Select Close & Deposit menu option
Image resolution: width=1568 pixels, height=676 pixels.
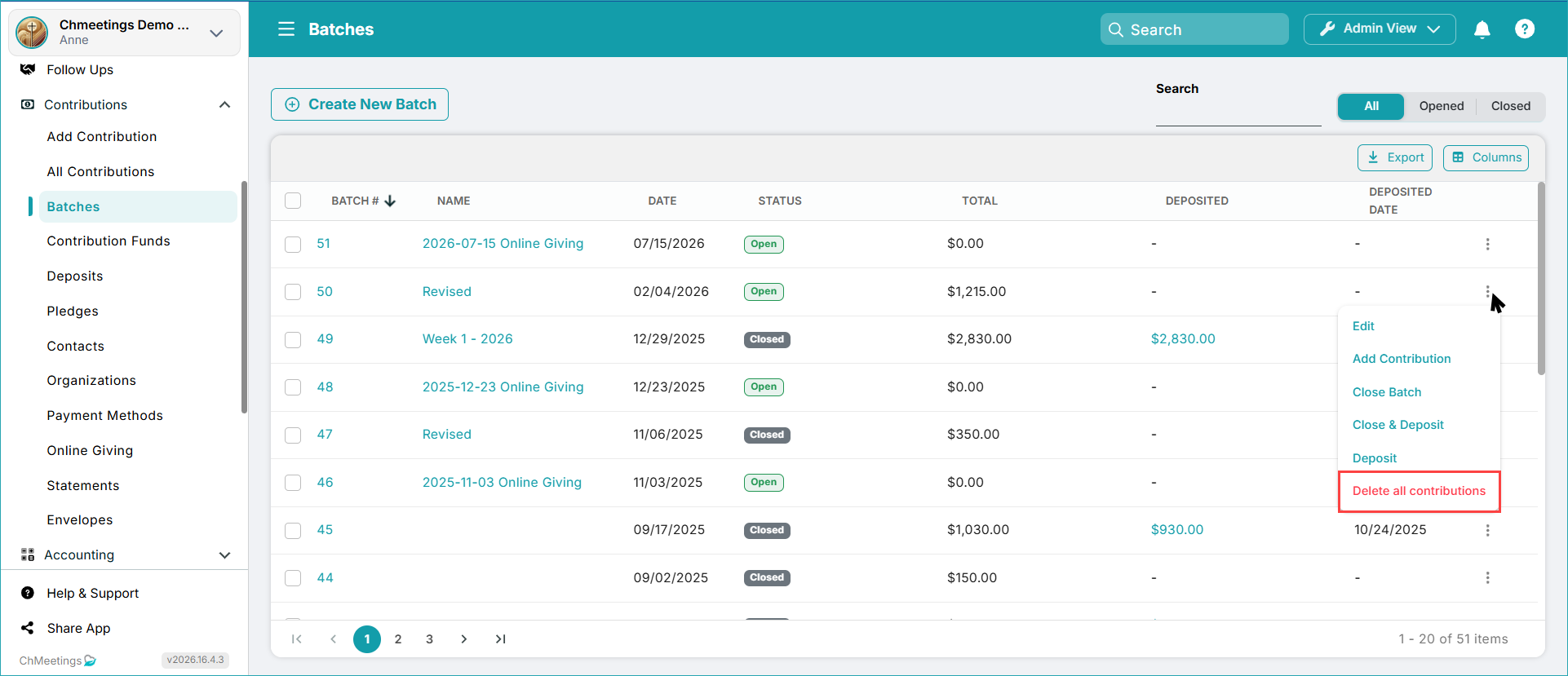[x=1398, y=425]
